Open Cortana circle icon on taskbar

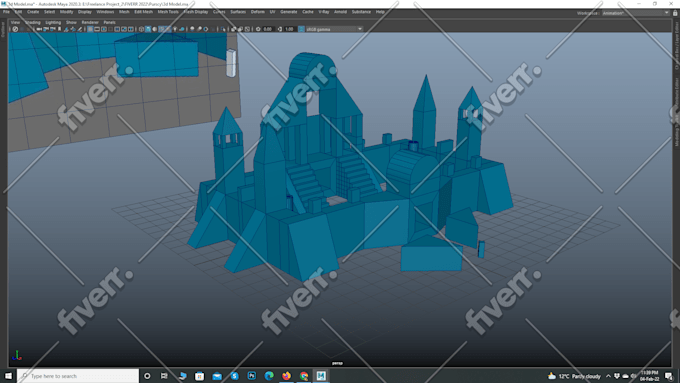(147, 376)
